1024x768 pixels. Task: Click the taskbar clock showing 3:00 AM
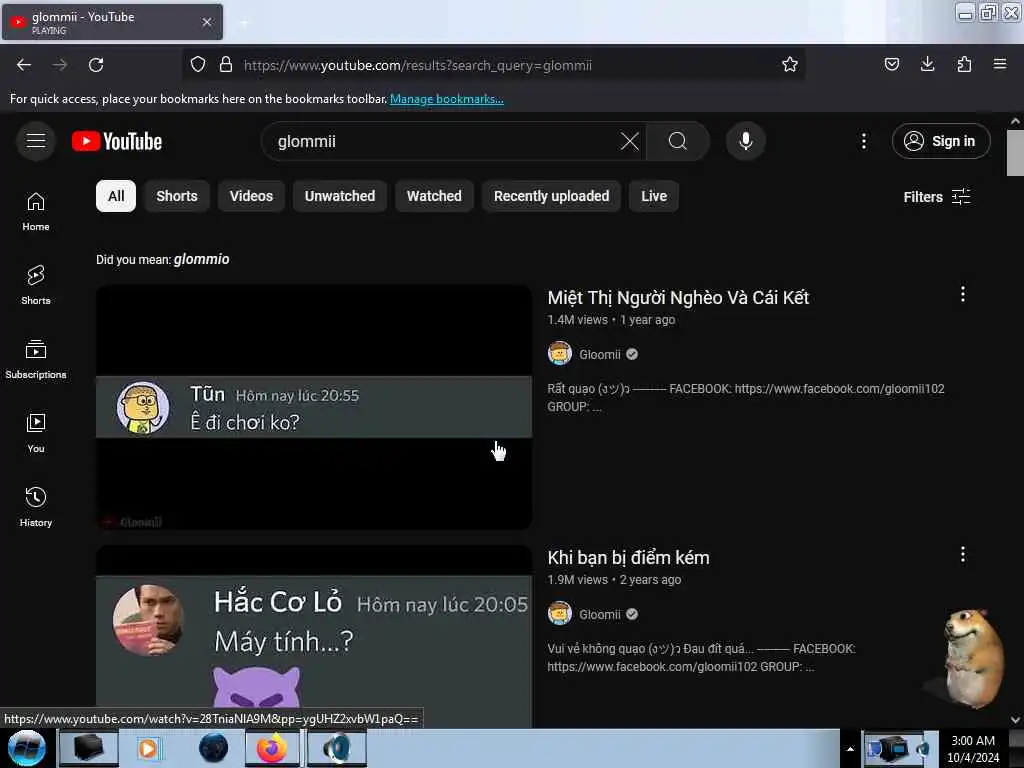[x=972, y=748]
